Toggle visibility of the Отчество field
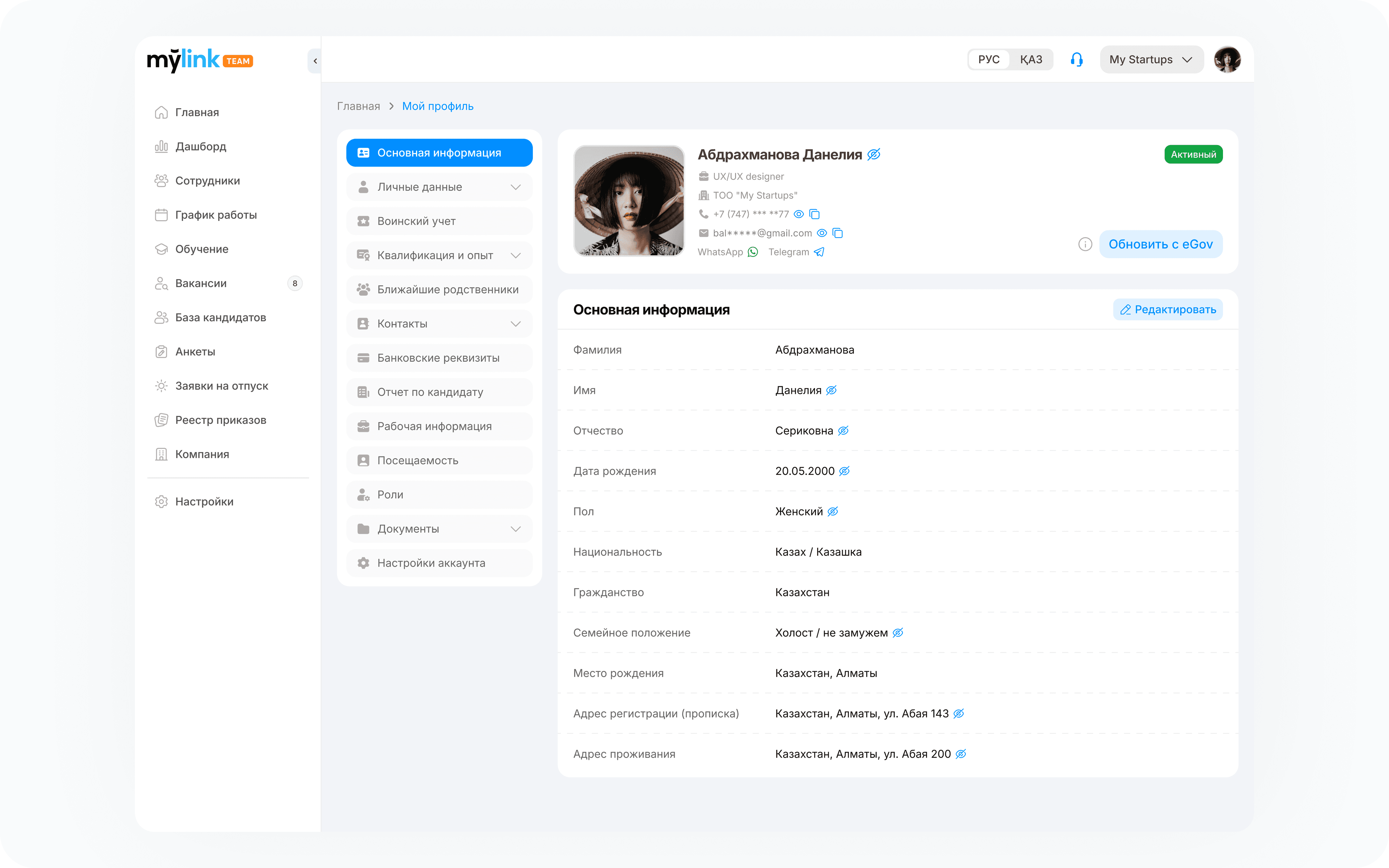 pyautogui.click(x=843, y=430)
